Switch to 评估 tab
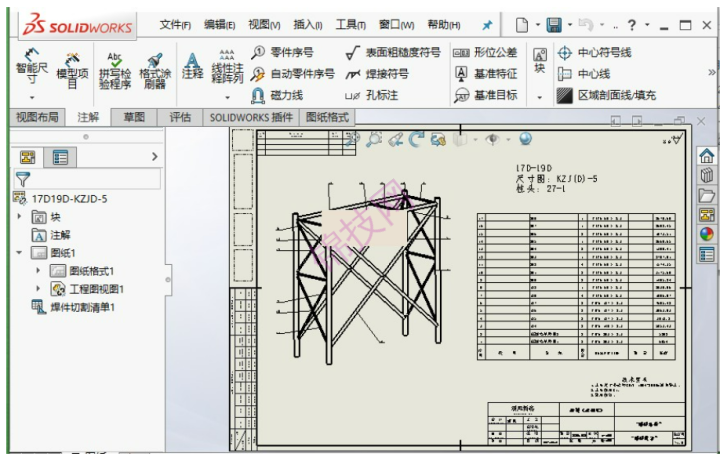 click(x=180, y=118)
